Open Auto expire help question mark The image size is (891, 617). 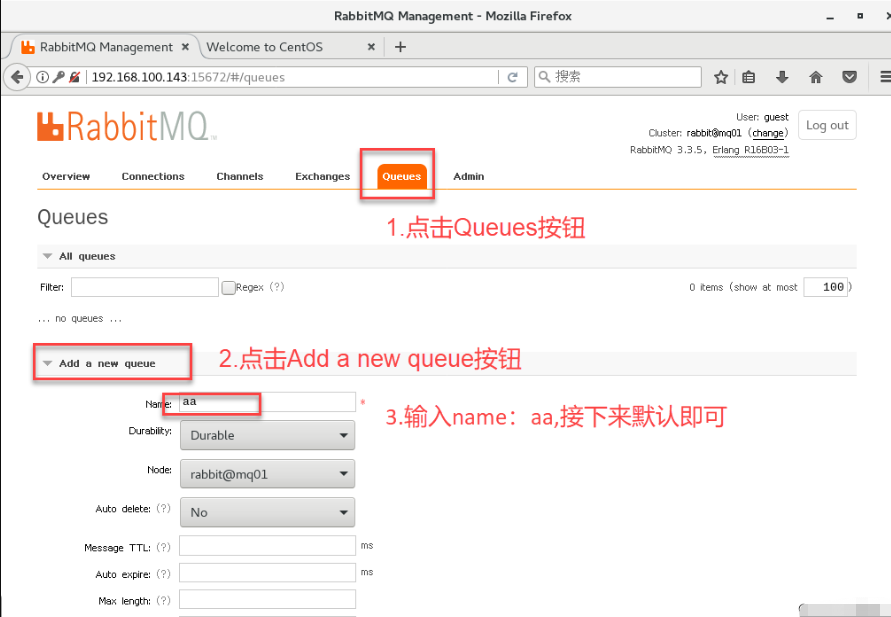(163, 574)
